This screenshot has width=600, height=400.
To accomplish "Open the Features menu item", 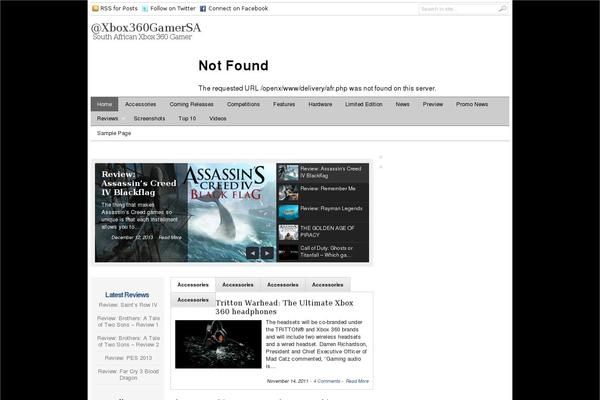I will tap(284, 104).
